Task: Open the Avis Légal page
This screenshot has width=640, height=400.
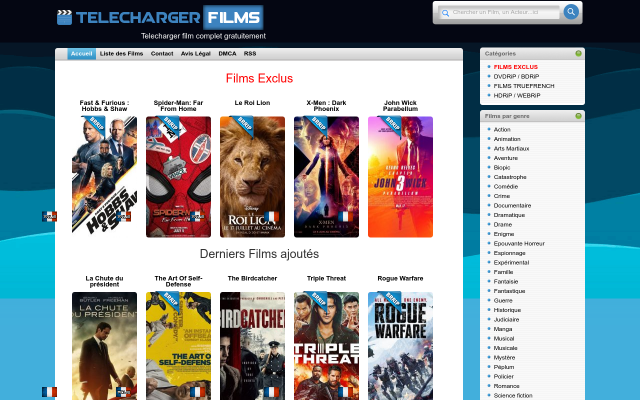Action: [x=196, y=53]
